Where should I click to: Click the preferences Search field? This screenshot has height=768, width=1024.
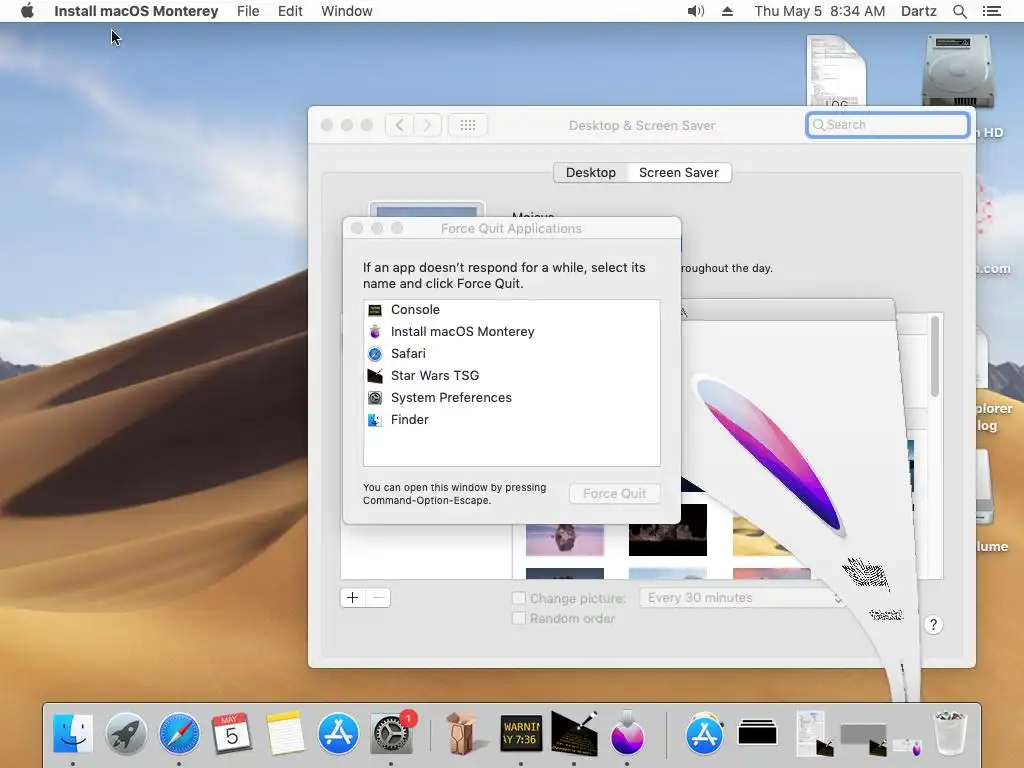[888, 125]
